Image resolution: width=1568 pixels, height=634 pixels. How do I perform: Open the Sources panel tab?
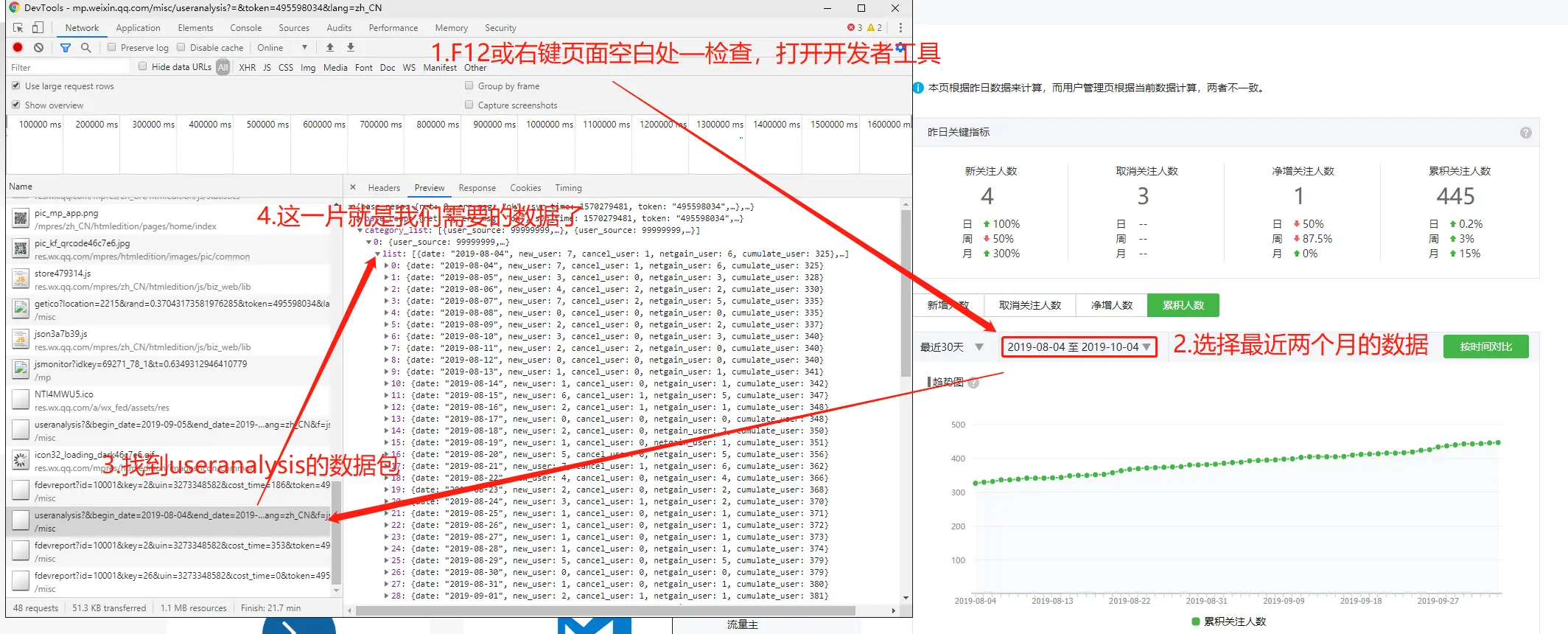(x=294, y=28)
